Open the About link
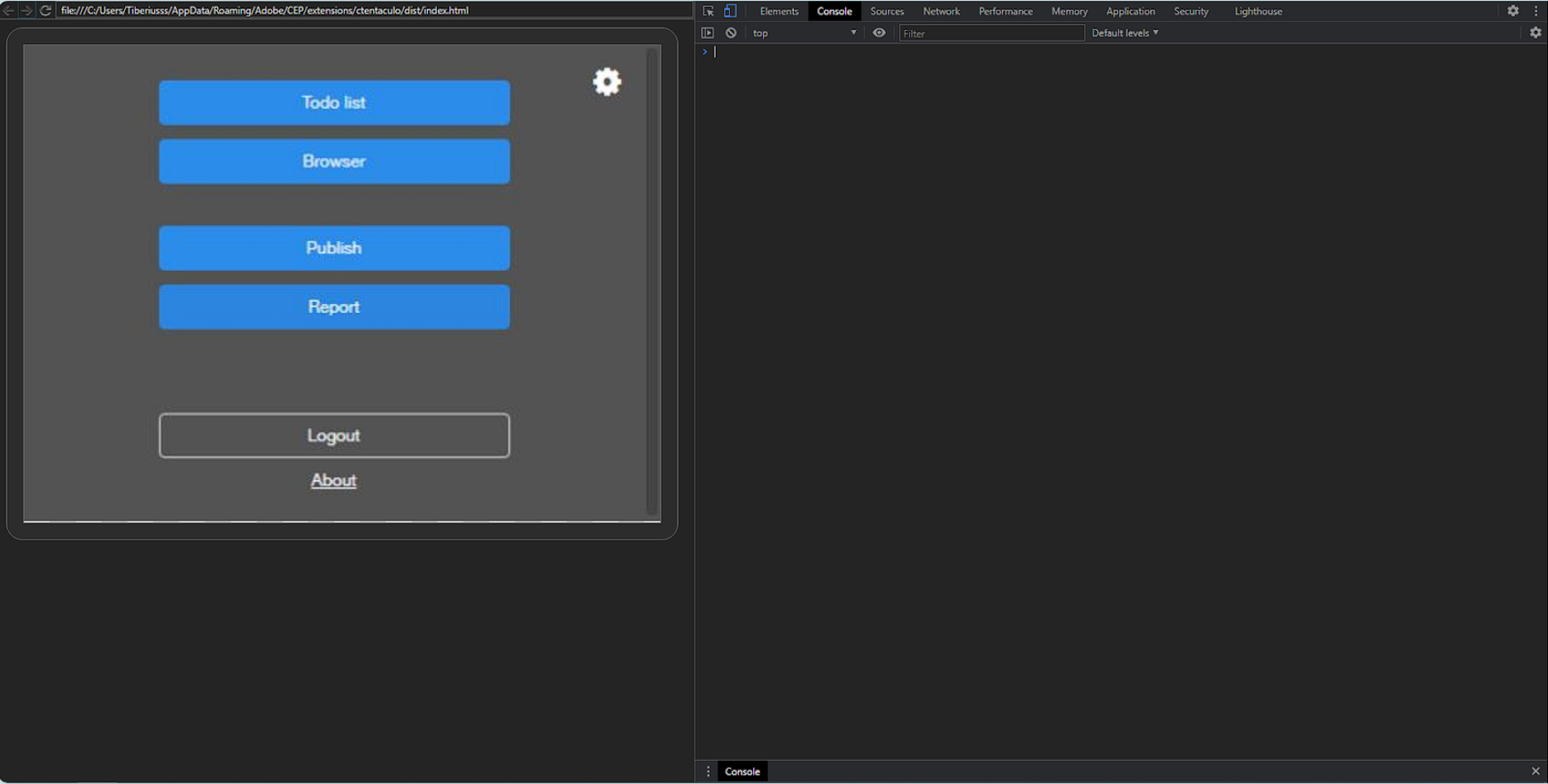This screenshot has height=784, width=1548. pos(333,480)
